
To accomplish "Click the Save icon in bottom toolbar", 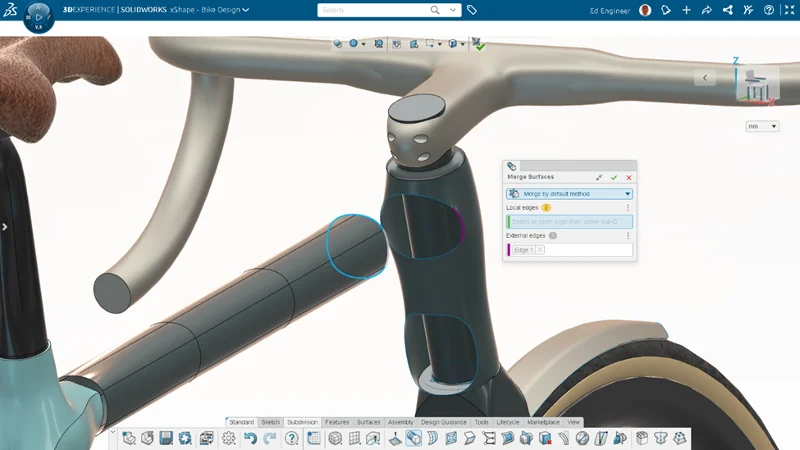I will pyautogui.click(x=166, y=438).
